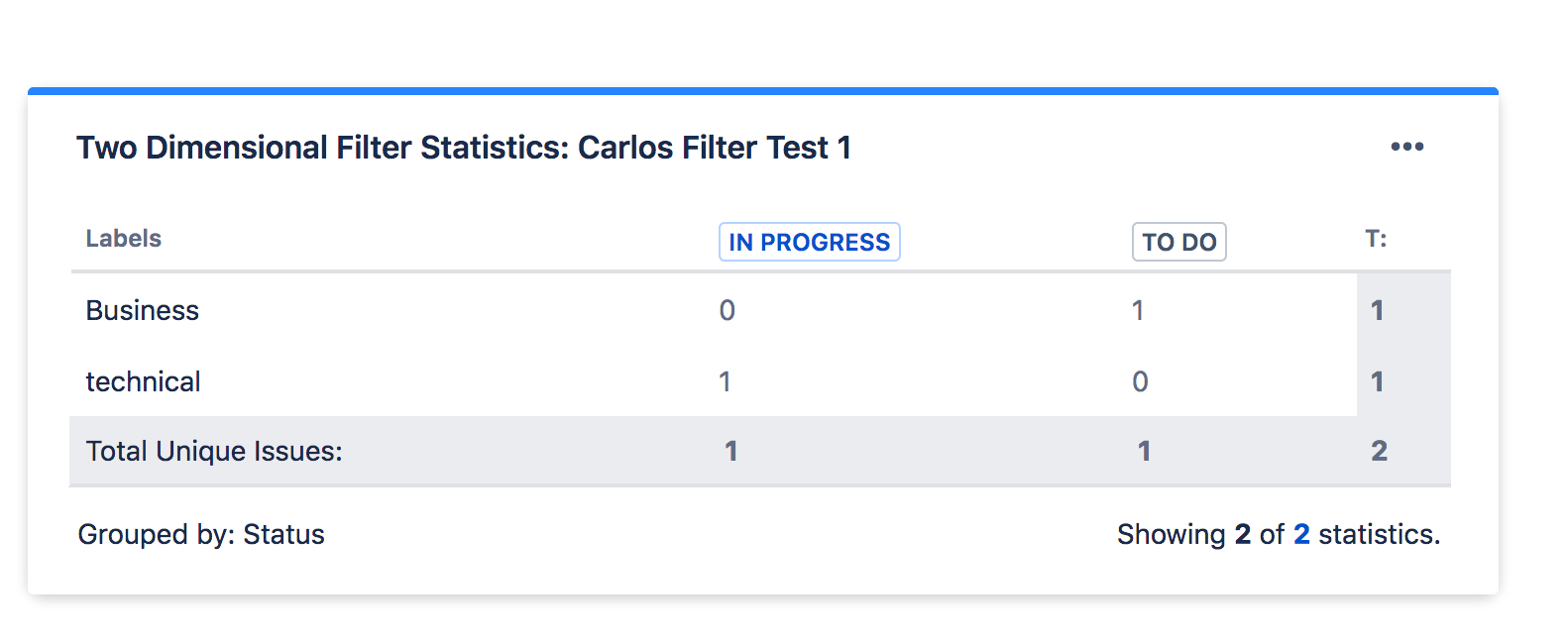Click the Labels column header
Viewport: 1568px width, 644px height.
[x=123, y=239]
